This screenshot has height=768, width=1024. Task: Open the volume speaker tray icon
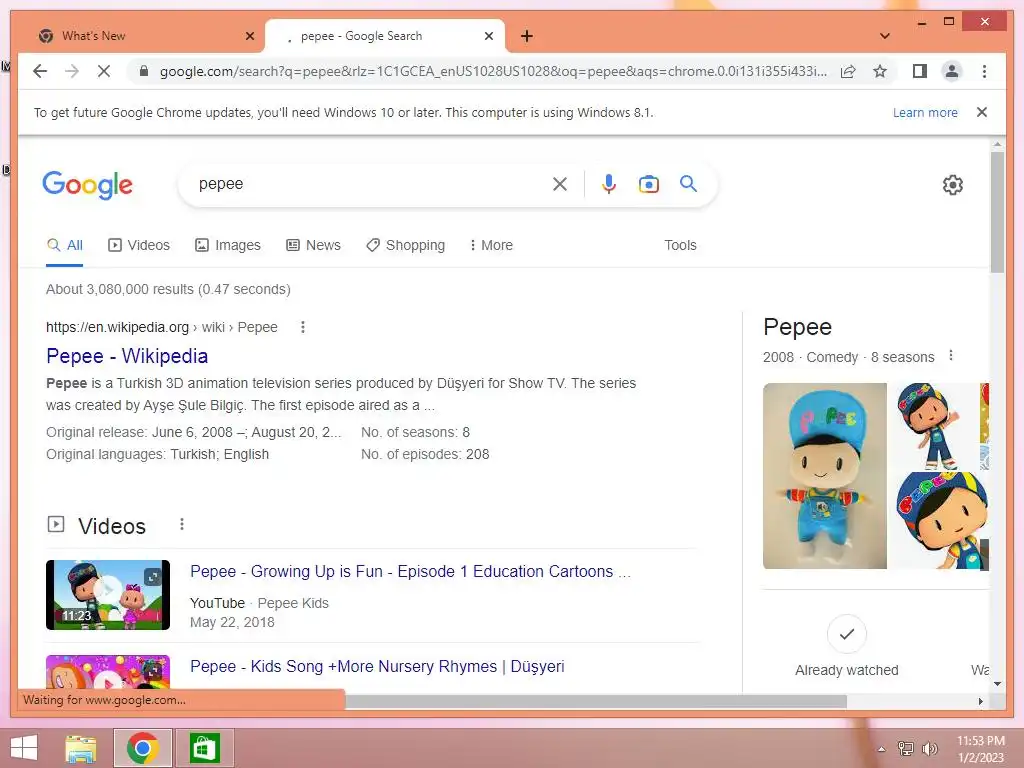point(929,749)
